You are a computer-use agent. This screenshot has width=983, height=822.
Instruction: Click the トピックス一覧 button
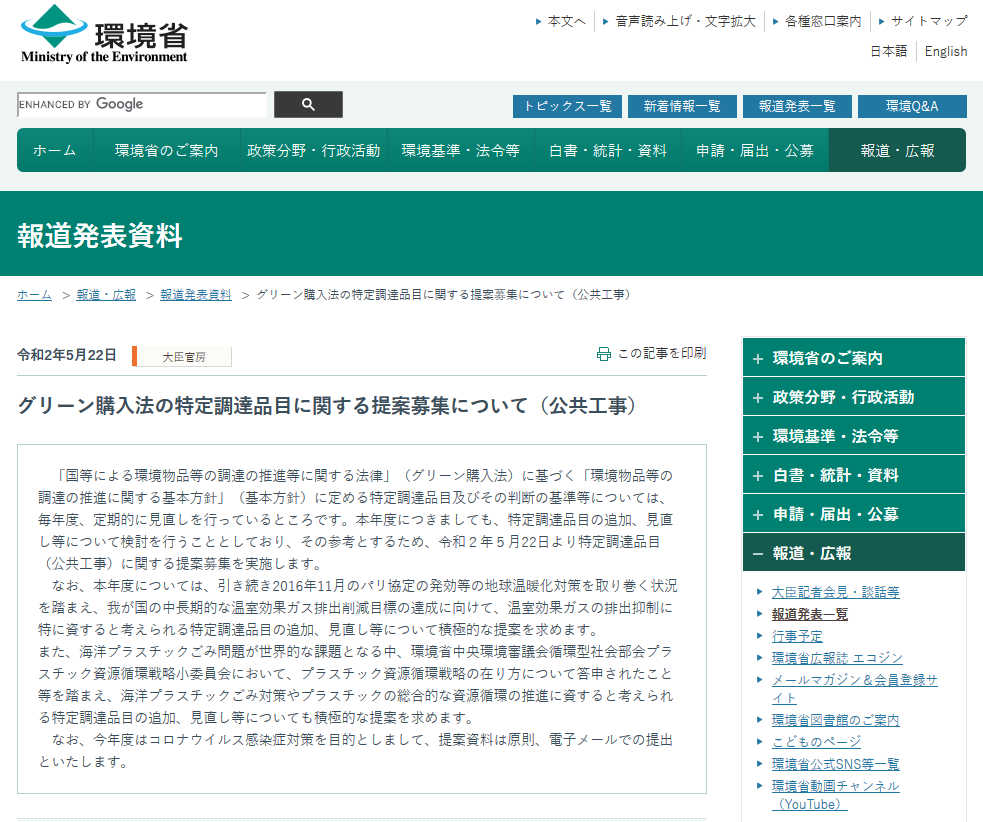[567, 106]
